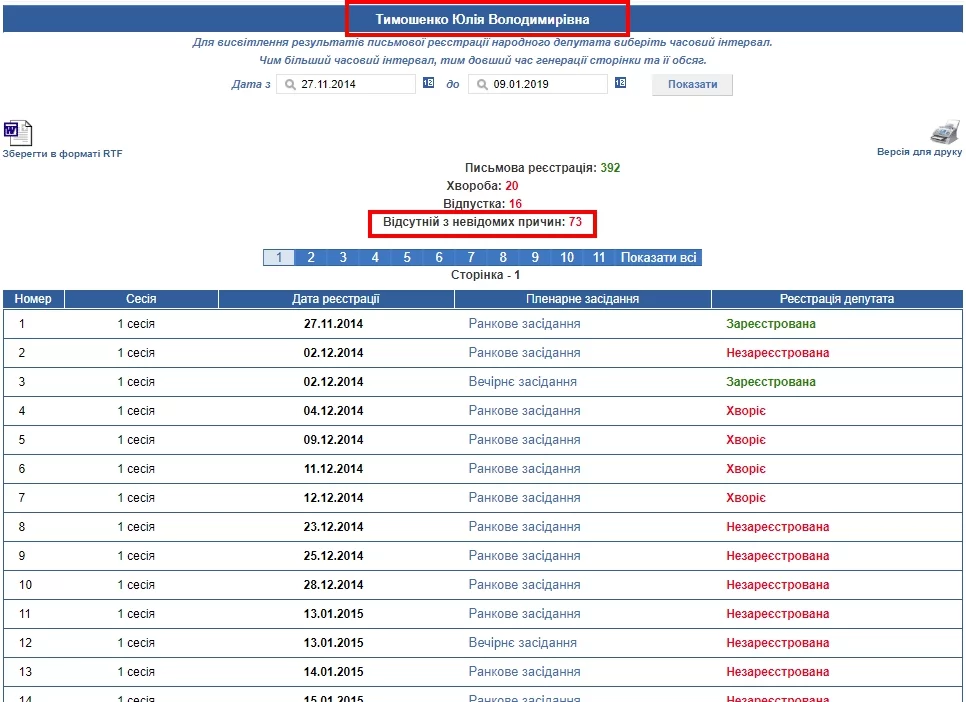Click the Дата реєстрації column header

click(x=336, y=299)
